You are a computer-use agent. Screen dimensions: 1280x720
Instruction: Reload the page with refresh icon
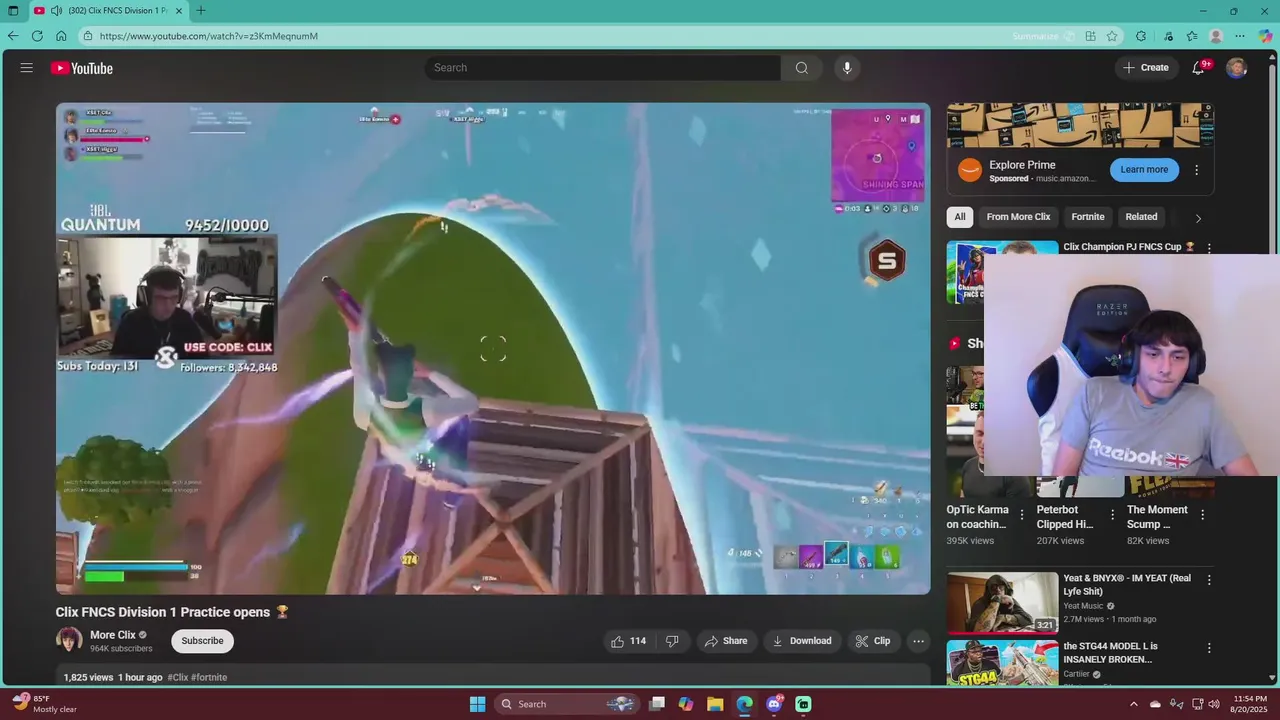click(37, 36)
